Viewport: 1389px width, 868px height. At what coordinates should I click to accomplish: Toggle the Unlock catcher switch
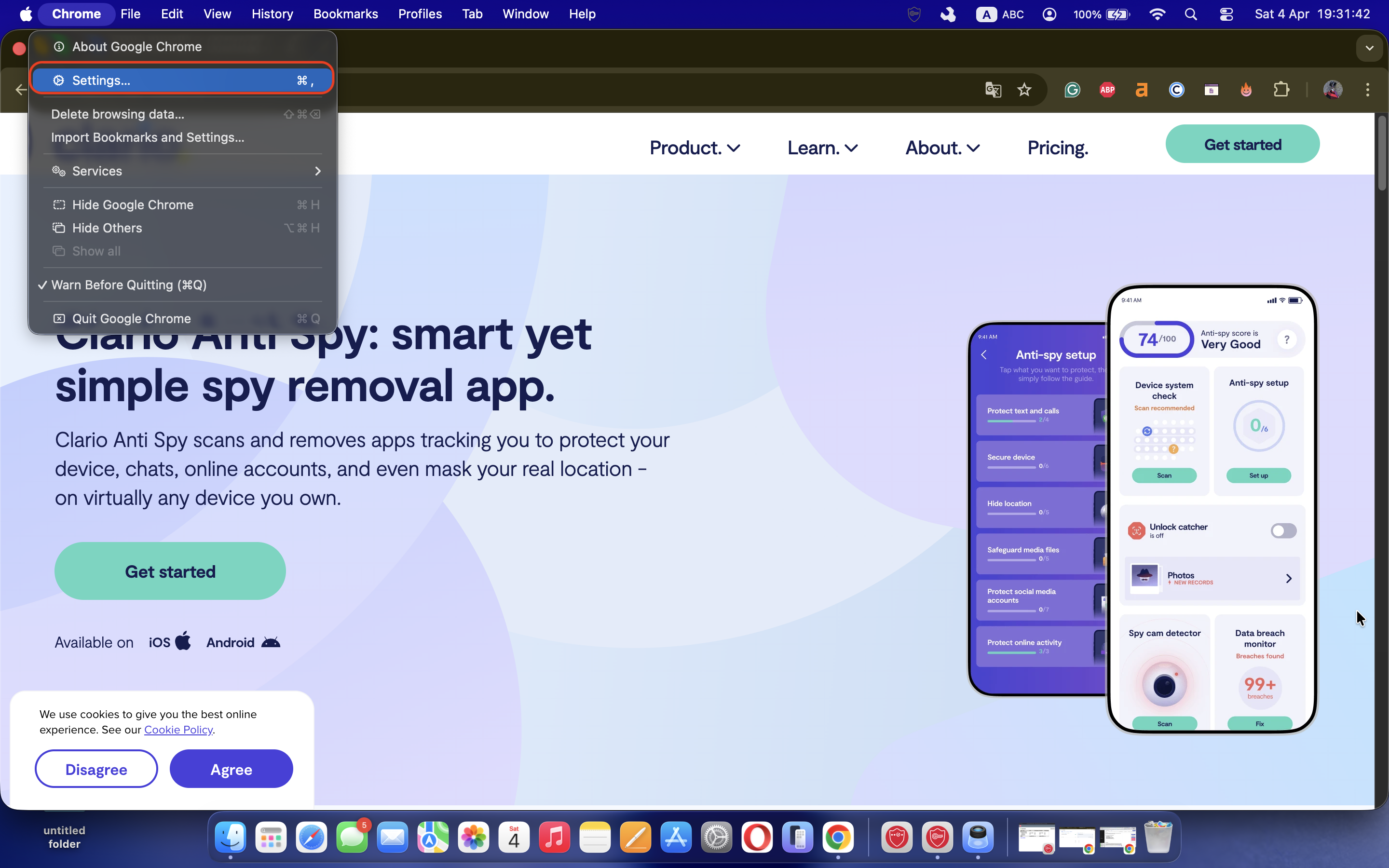point(1283,530)
